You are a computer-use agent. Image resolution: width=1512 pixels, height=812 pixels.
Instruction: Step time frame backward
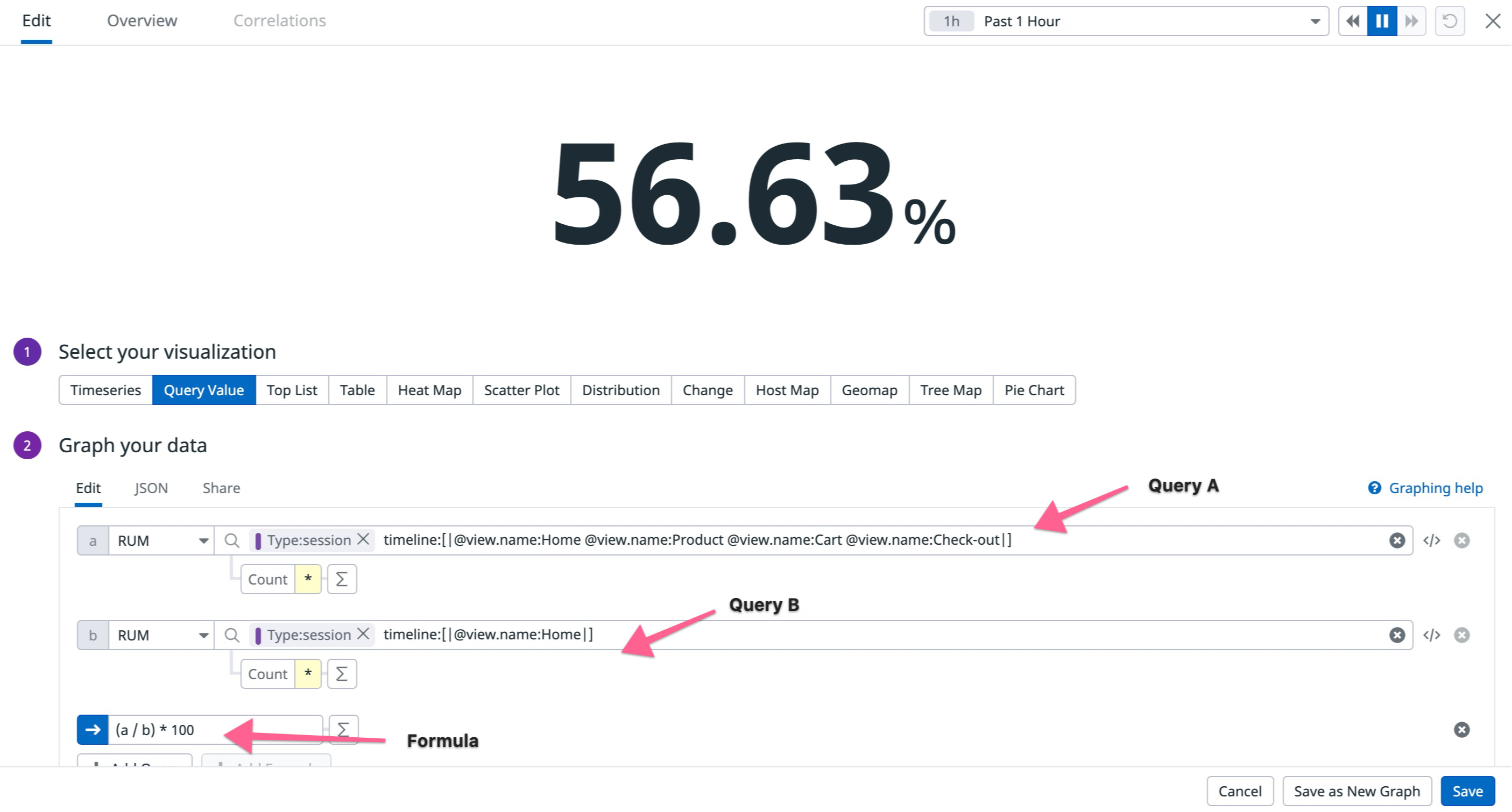1352,22
